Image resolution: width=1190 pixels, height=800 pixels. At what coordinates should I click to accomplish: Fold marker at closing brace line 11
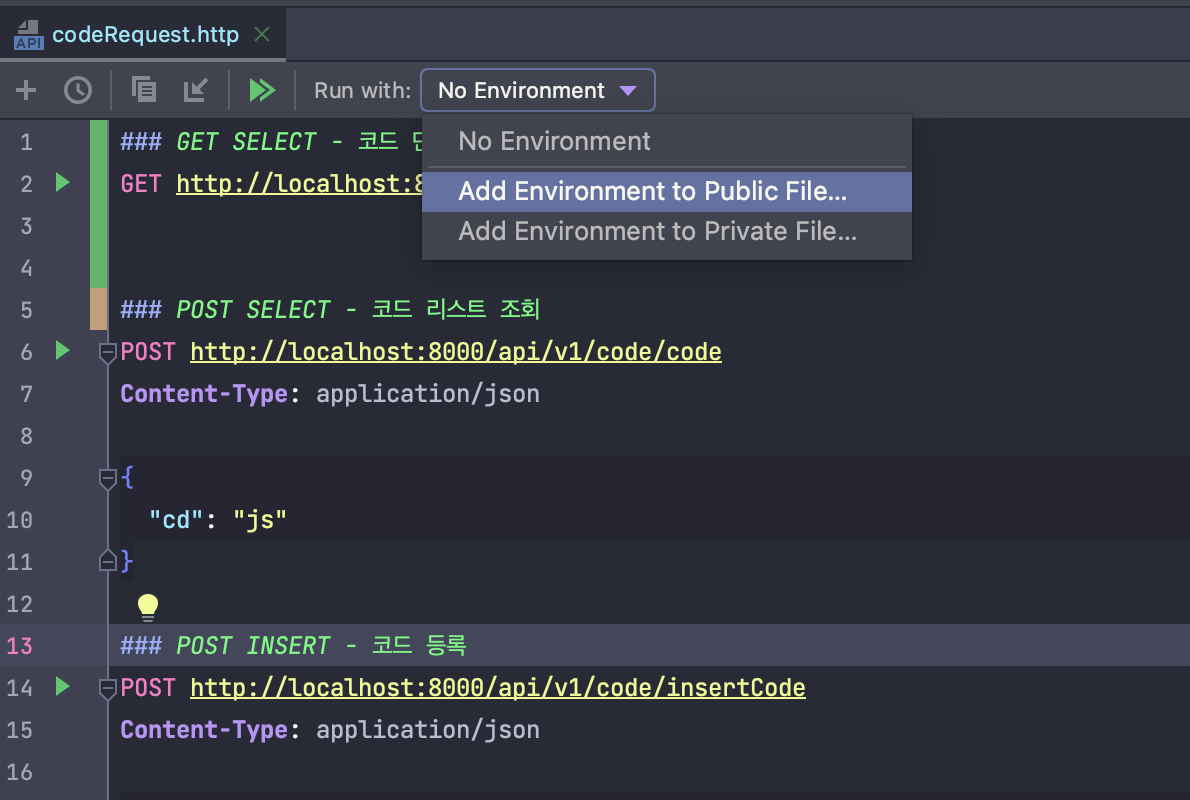[107, 561]
